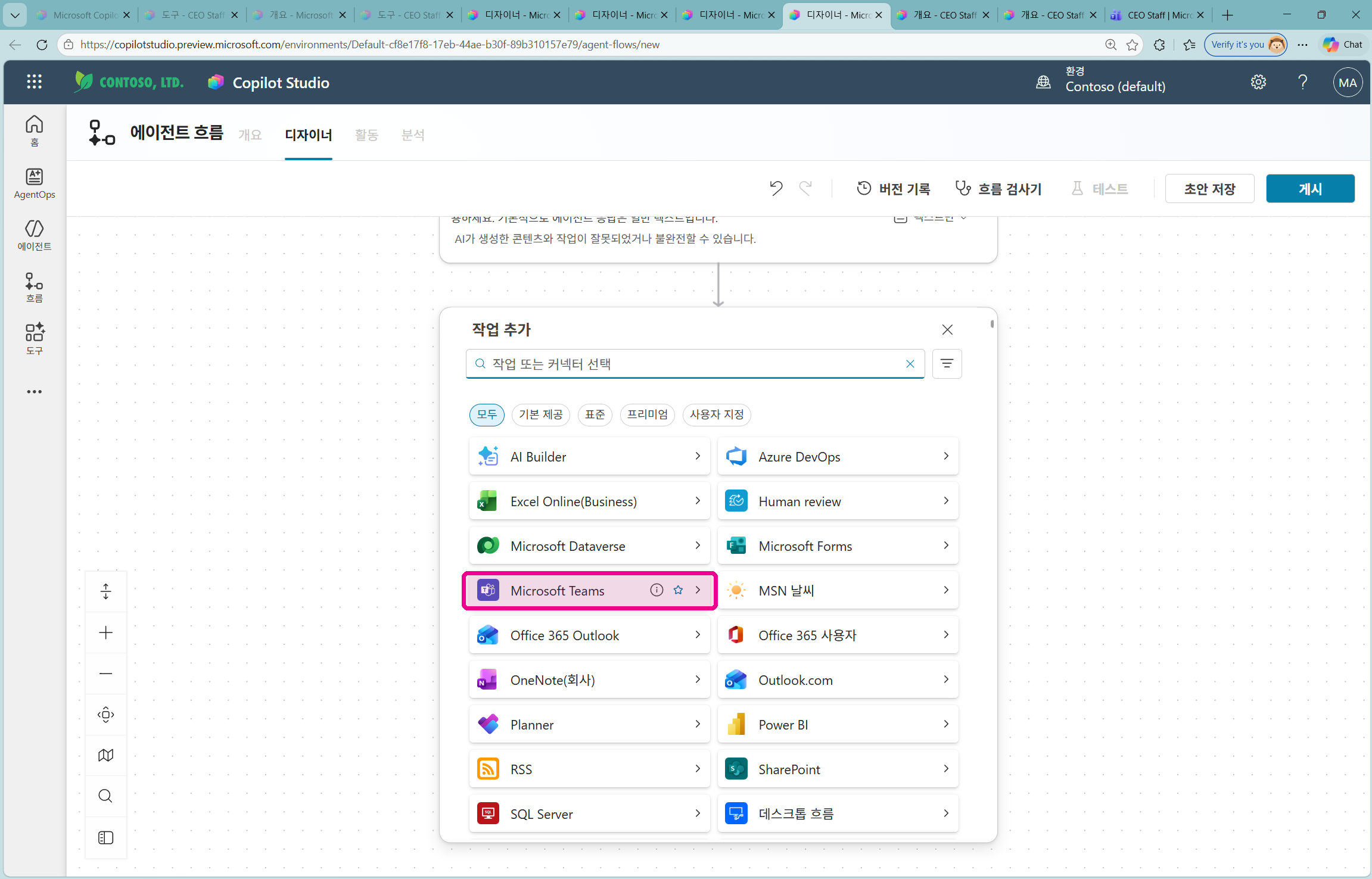Click the undo arrow in toolbar
The width and height of the screenshot is (1372, 879).
(x=776, y=188)
